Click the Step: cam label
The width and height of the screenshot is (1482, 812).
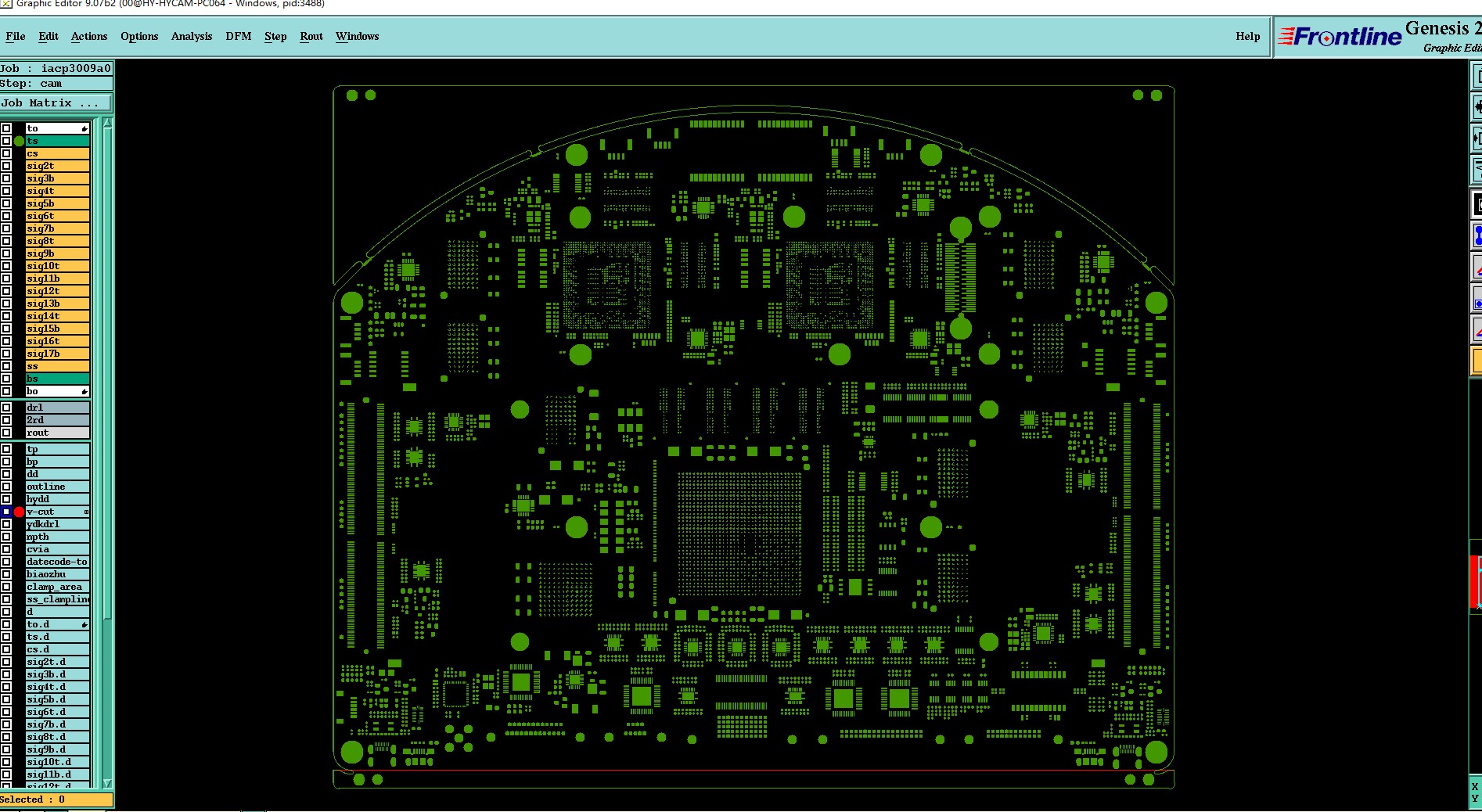click(56, 83)
